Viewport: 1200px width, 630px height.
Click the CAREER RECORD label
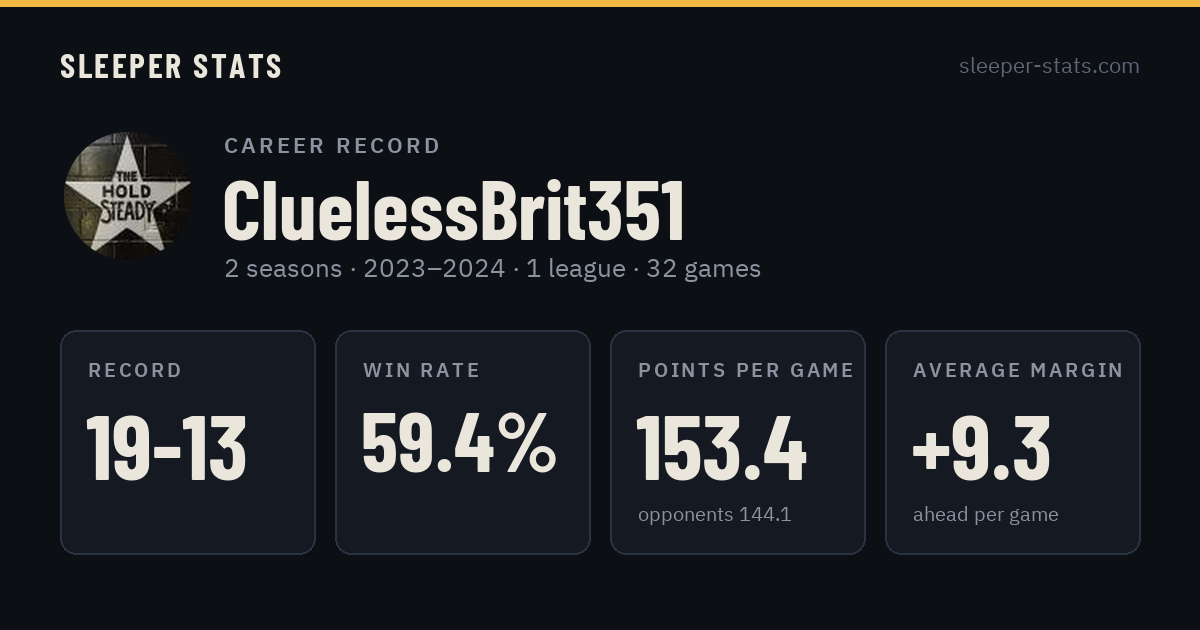point(332,146)
